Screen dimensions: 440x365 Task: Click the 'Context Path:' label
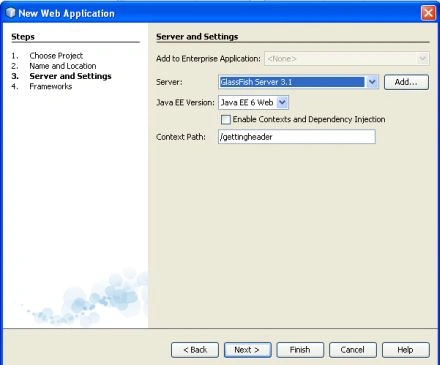point(181,137)
